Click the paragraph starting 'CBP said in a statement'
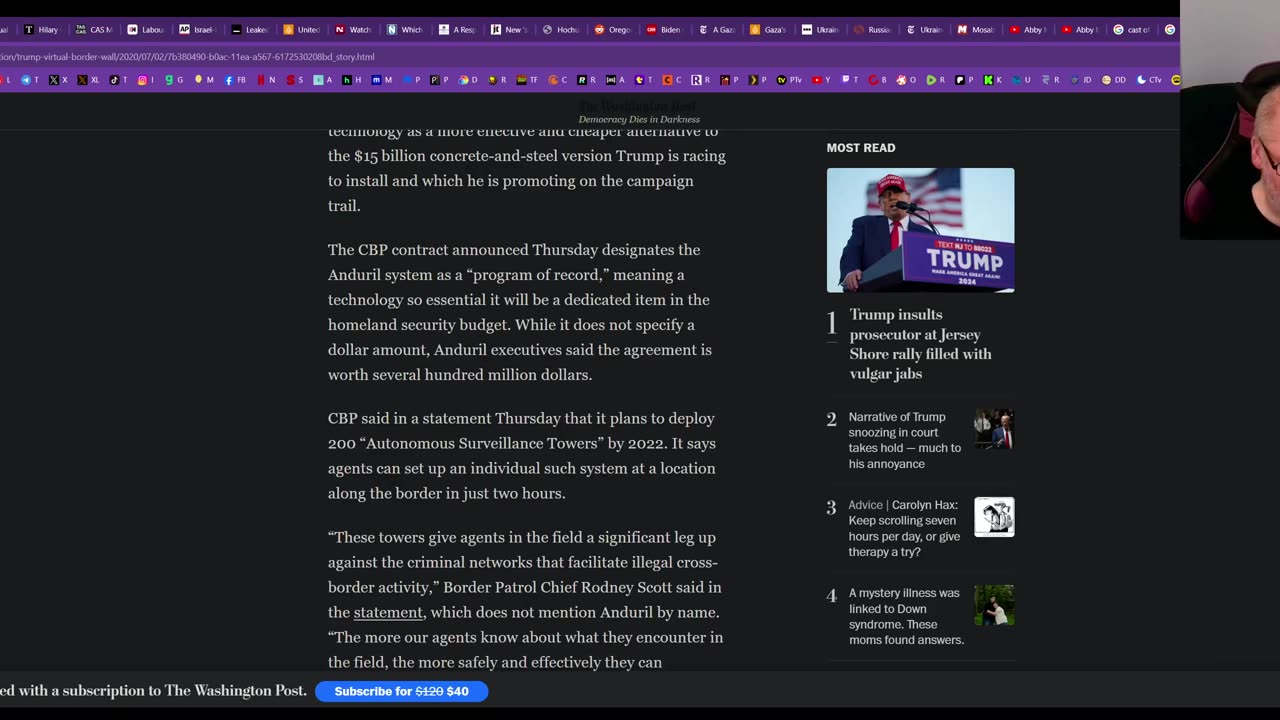Screen dimensions: 1280x720 coord(522,456)
